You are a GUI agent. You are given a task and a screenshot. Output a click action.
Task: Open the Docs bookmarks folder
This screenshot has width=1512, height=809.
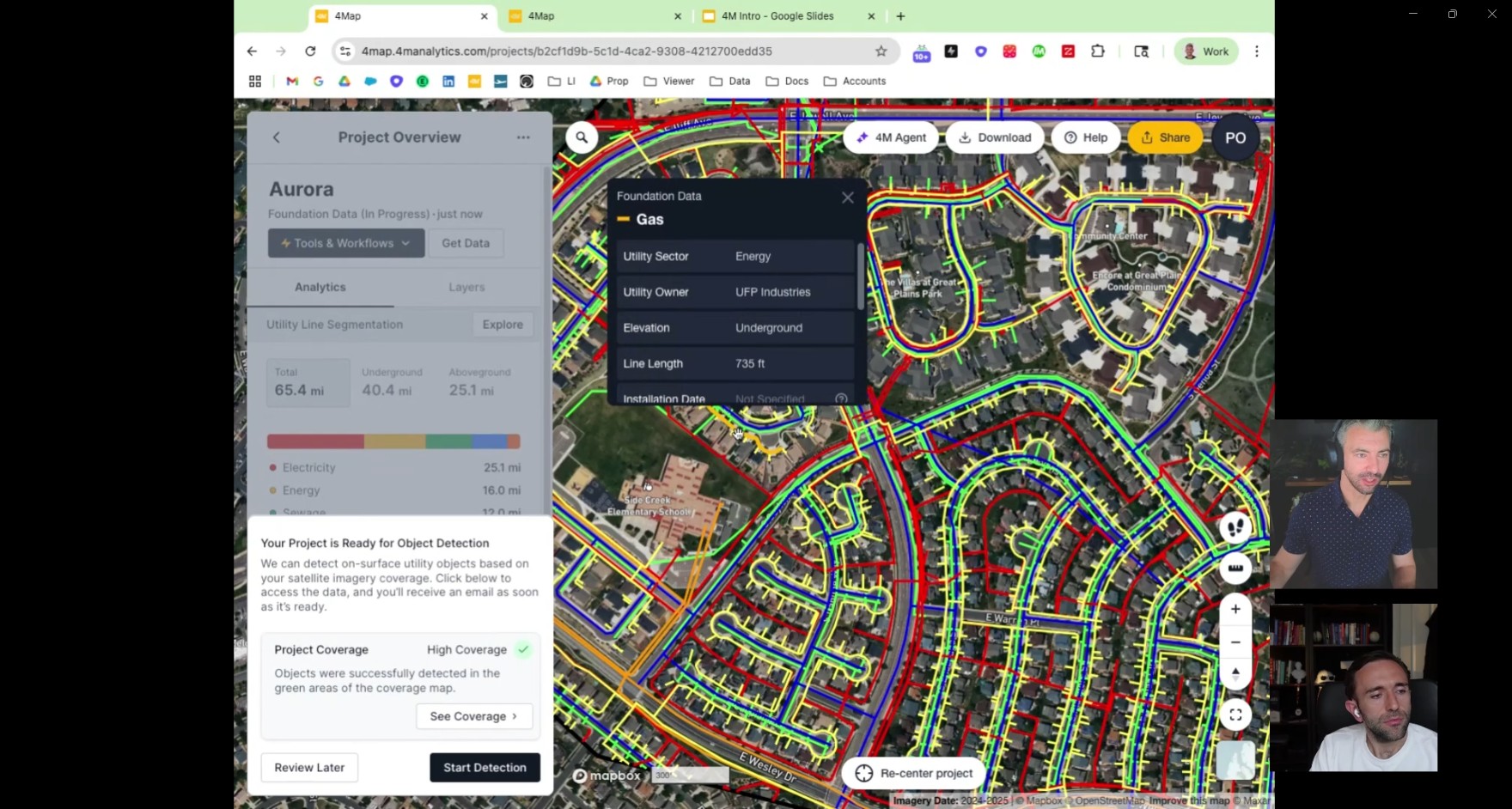point(787,82)
